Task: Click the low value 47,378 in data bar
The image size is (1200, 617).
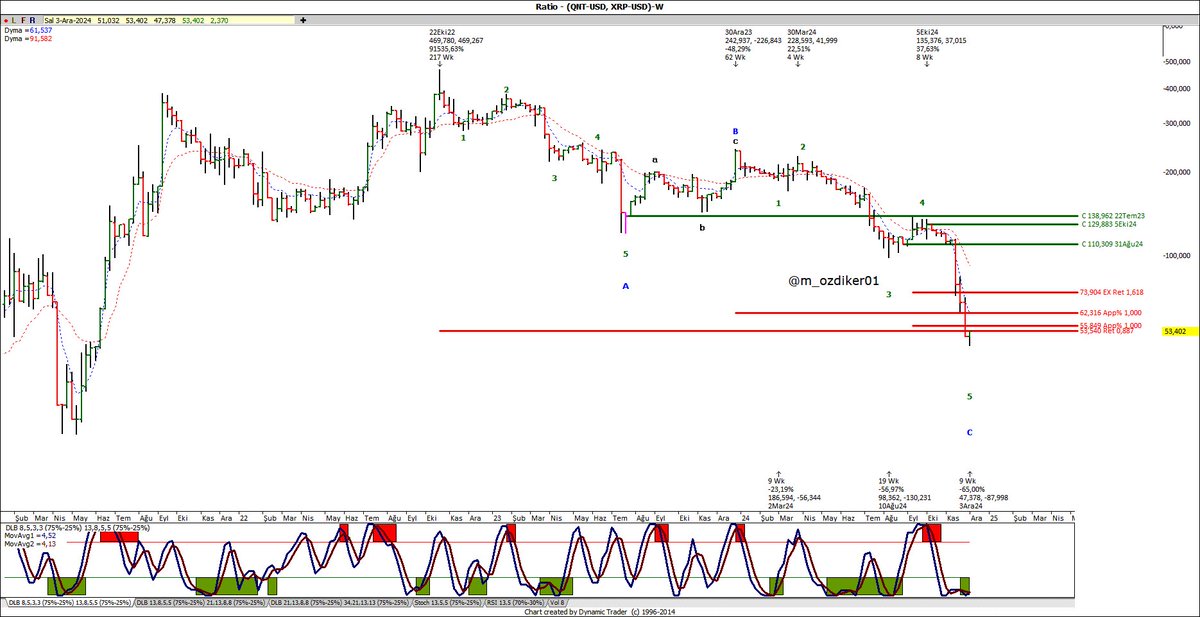Action: (x=163, y=19)
